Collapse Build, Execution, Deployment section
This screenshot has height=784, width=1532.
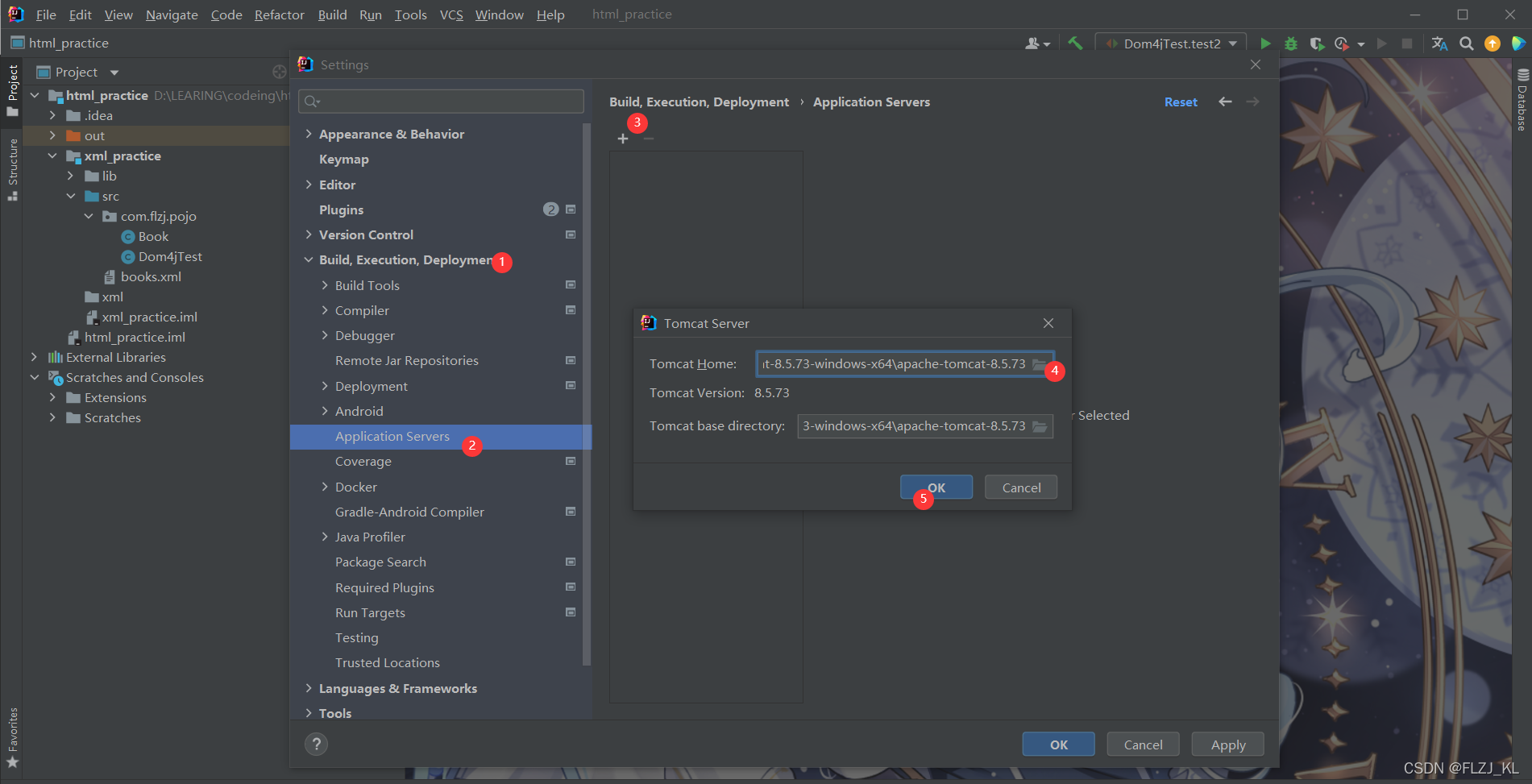(309, 259)
